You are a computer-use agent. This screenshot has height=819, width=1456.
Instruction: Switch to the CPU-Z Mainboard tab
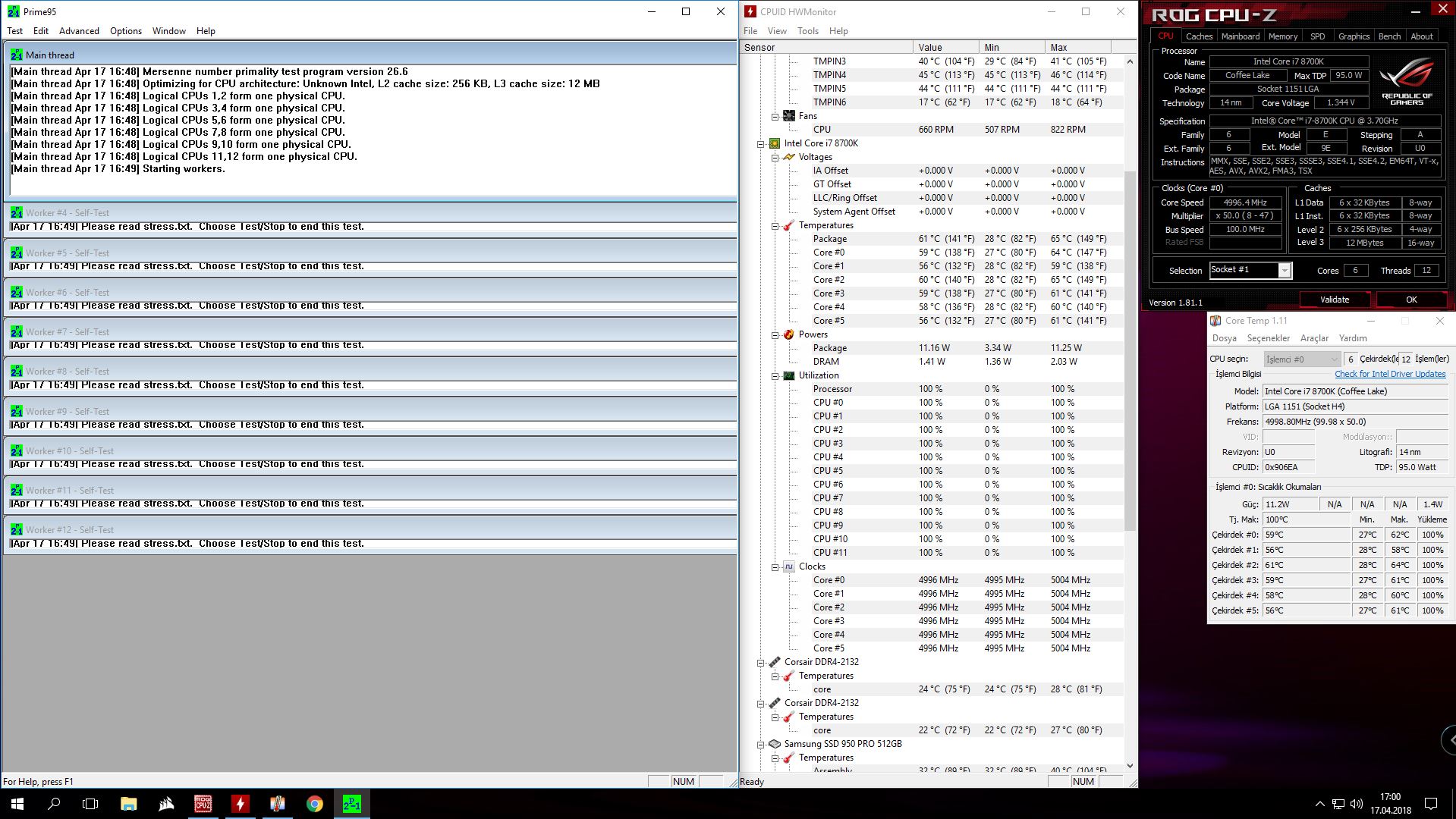tap(1241, 36)
